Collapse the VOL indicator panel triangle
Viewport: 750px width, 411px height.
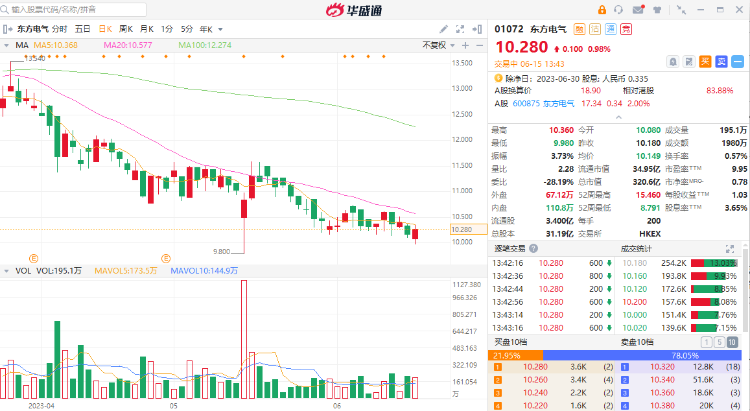point(6,271)
